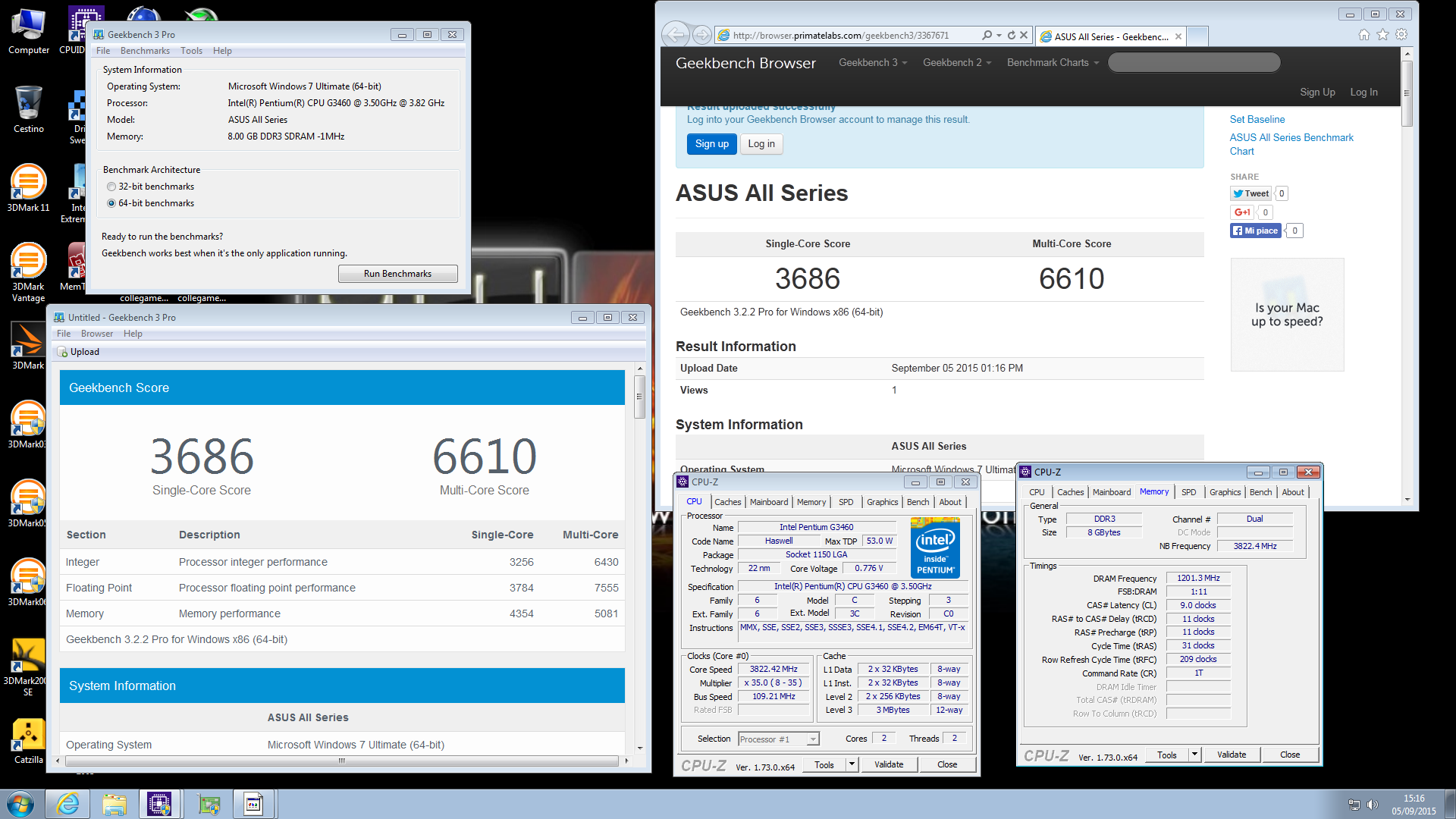This screenshot has width=1456, height=819.
Task: Open Tools dropdown arrow in left CPU-Z
Action: coord(852,764)
